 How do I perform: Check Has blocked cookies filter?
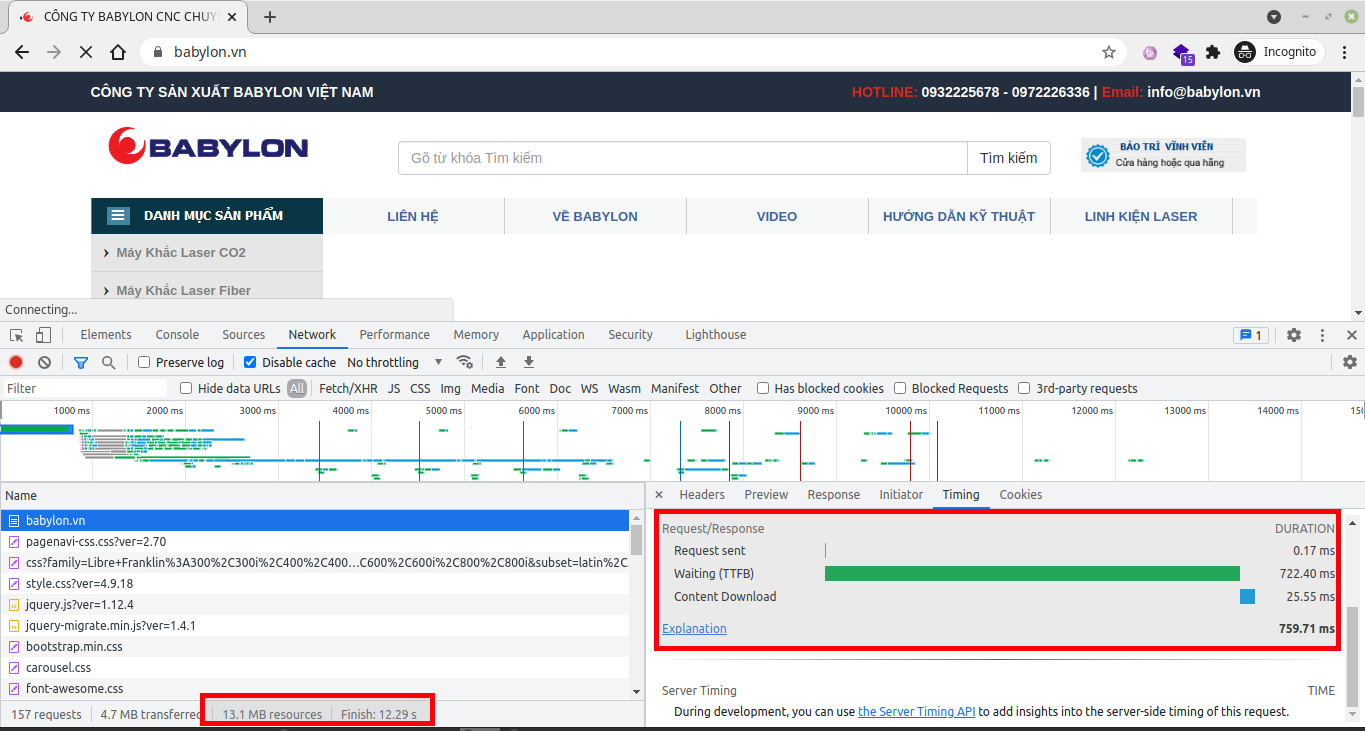pyautogui.click(x=763, y=388)
